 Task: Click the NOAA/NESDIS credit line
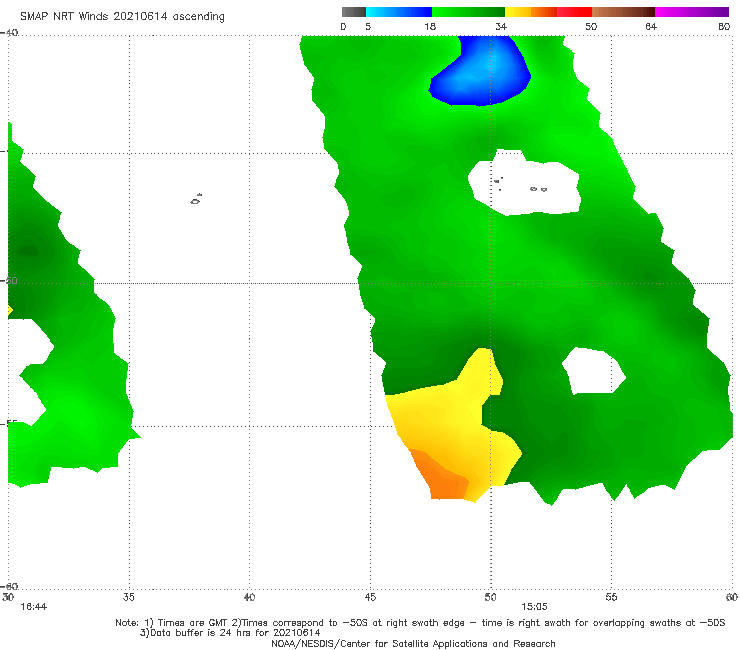(x=413, y=643)
